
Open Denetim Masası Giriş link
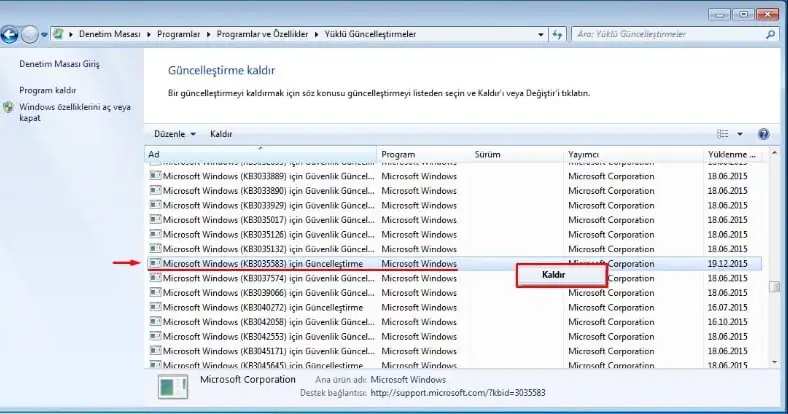59,64
